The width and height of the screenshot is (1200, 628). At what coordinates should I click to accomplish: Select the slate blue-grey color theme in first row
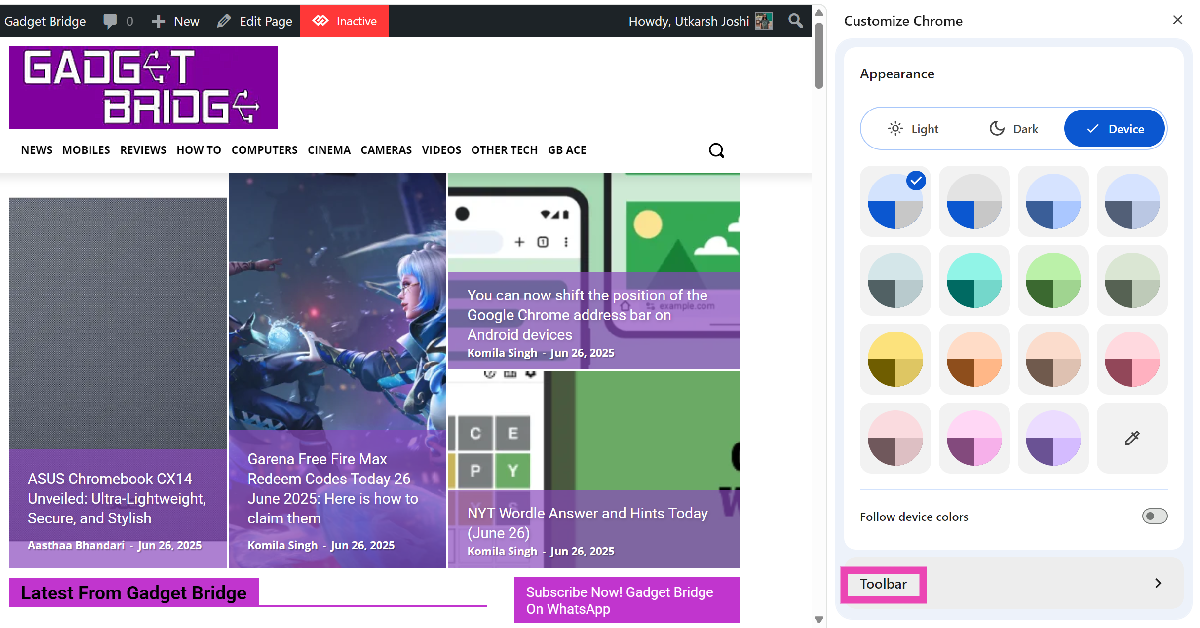tap(1132, 201)
